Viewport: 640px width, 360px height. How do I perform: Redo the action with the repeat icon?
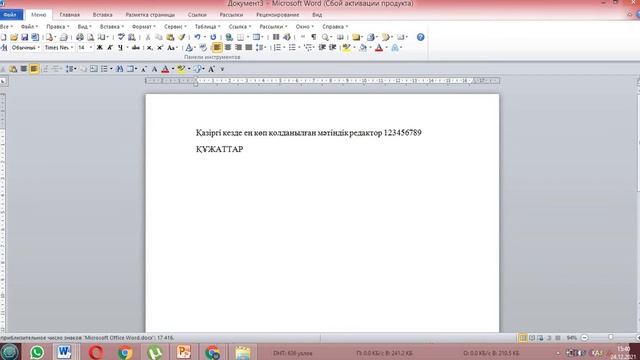pos(213,37)
